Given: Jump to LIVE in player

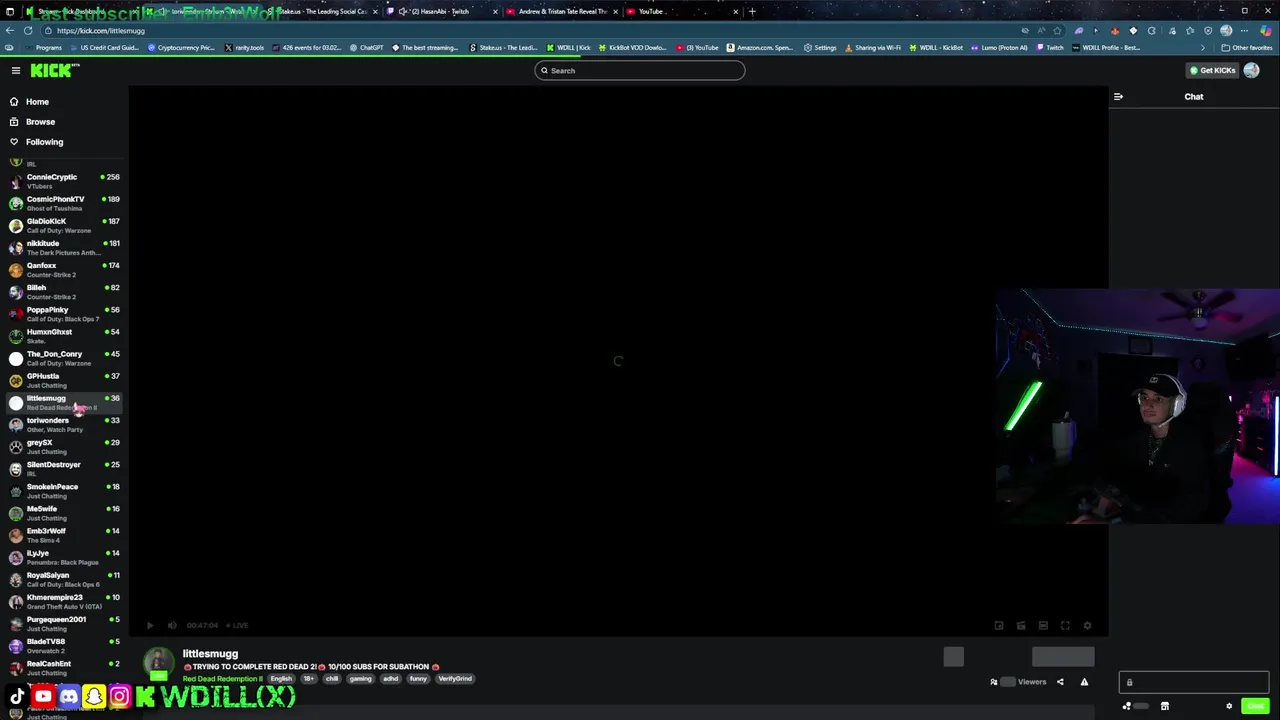Looking at the screenshot, I should [x=238, y=625].
